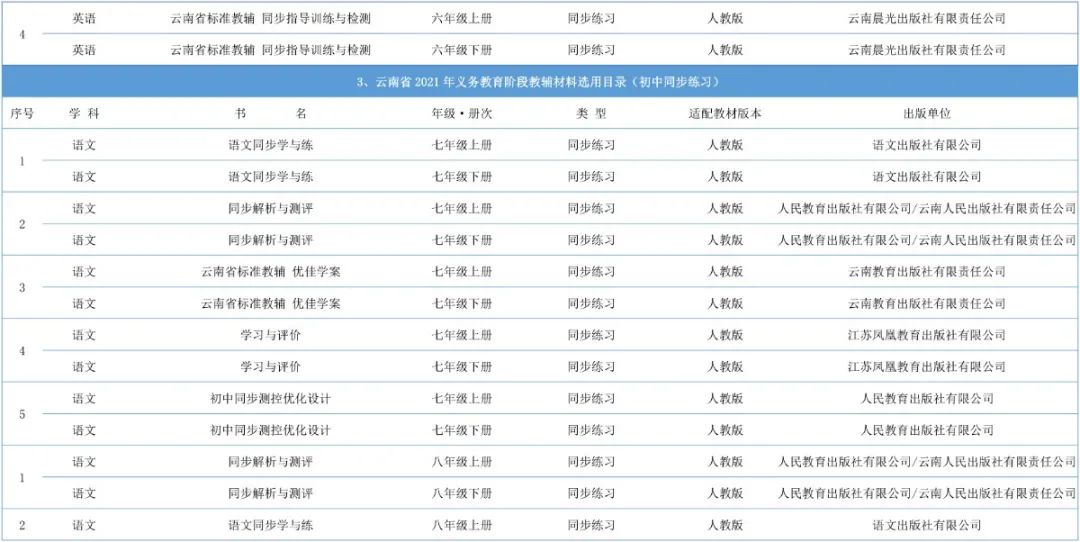The width and height of the screenshot is (1080, 542).
Task: Select 同步练习 in the 六年级上册 row
Action: click(x=591, y=19)
